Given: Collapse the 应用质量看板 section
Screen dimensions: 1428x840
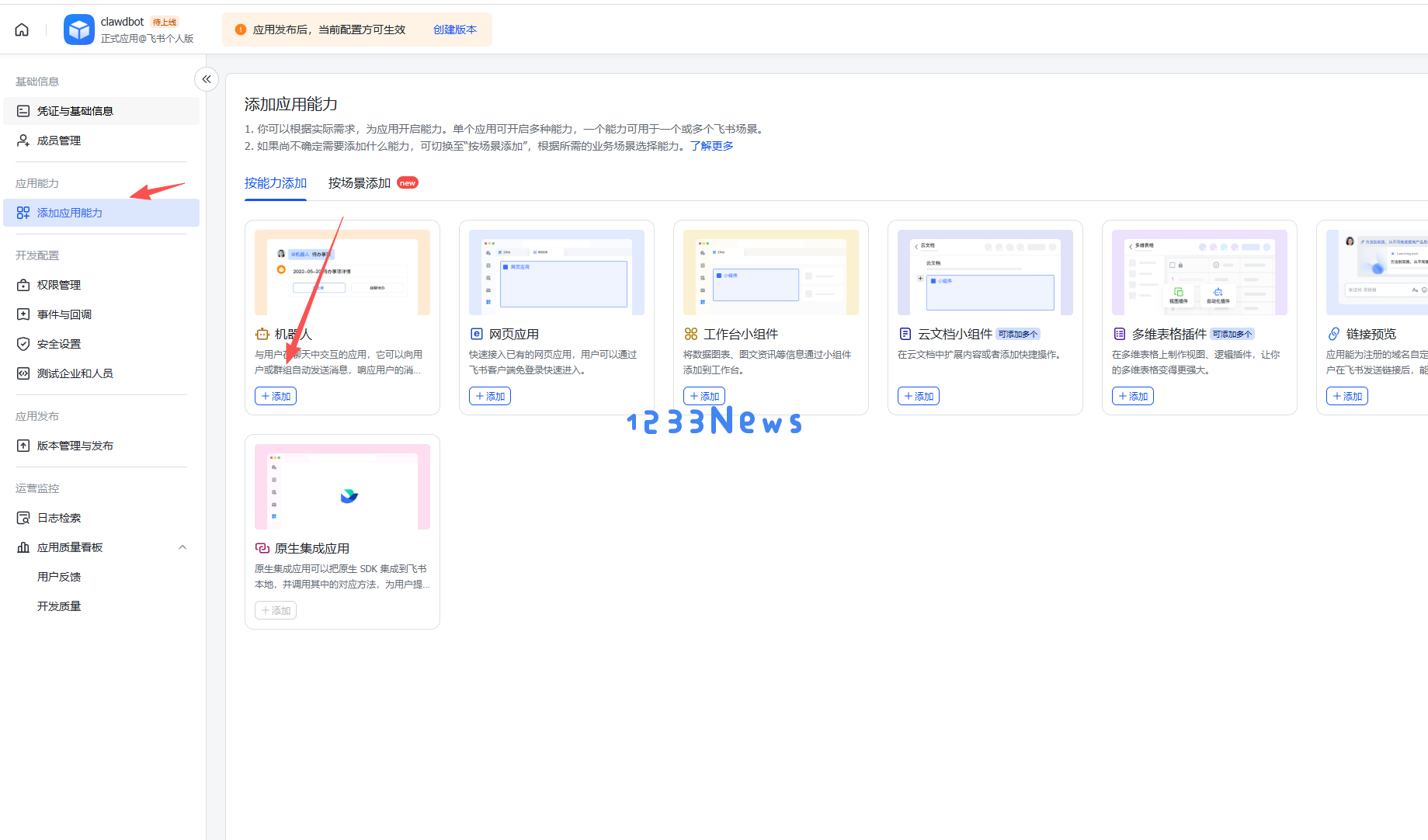Looking at the screenshot, I should tap(182, 547).
